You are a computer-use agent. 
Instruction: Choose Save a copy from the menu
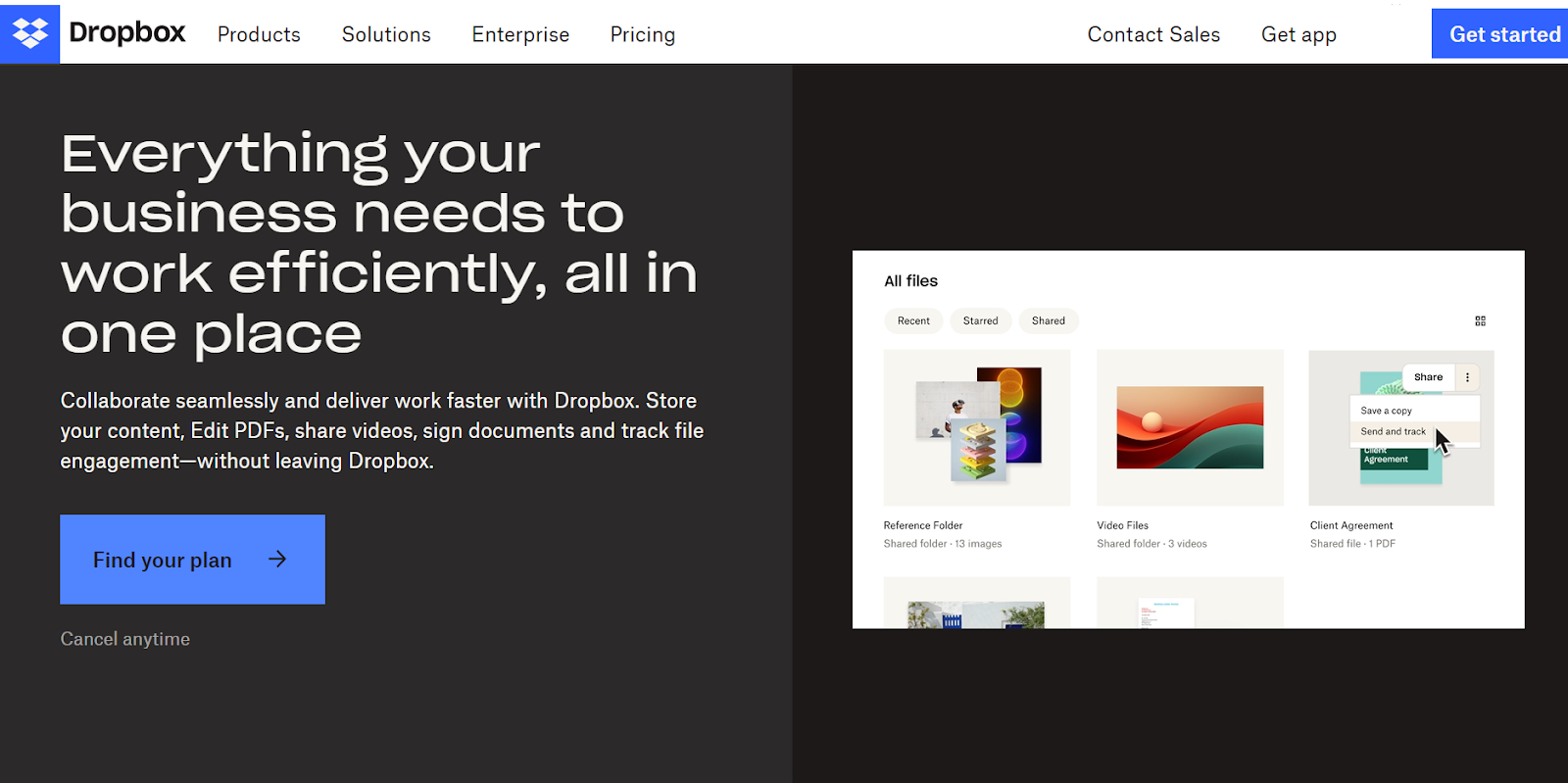(x=1414, y=411)
